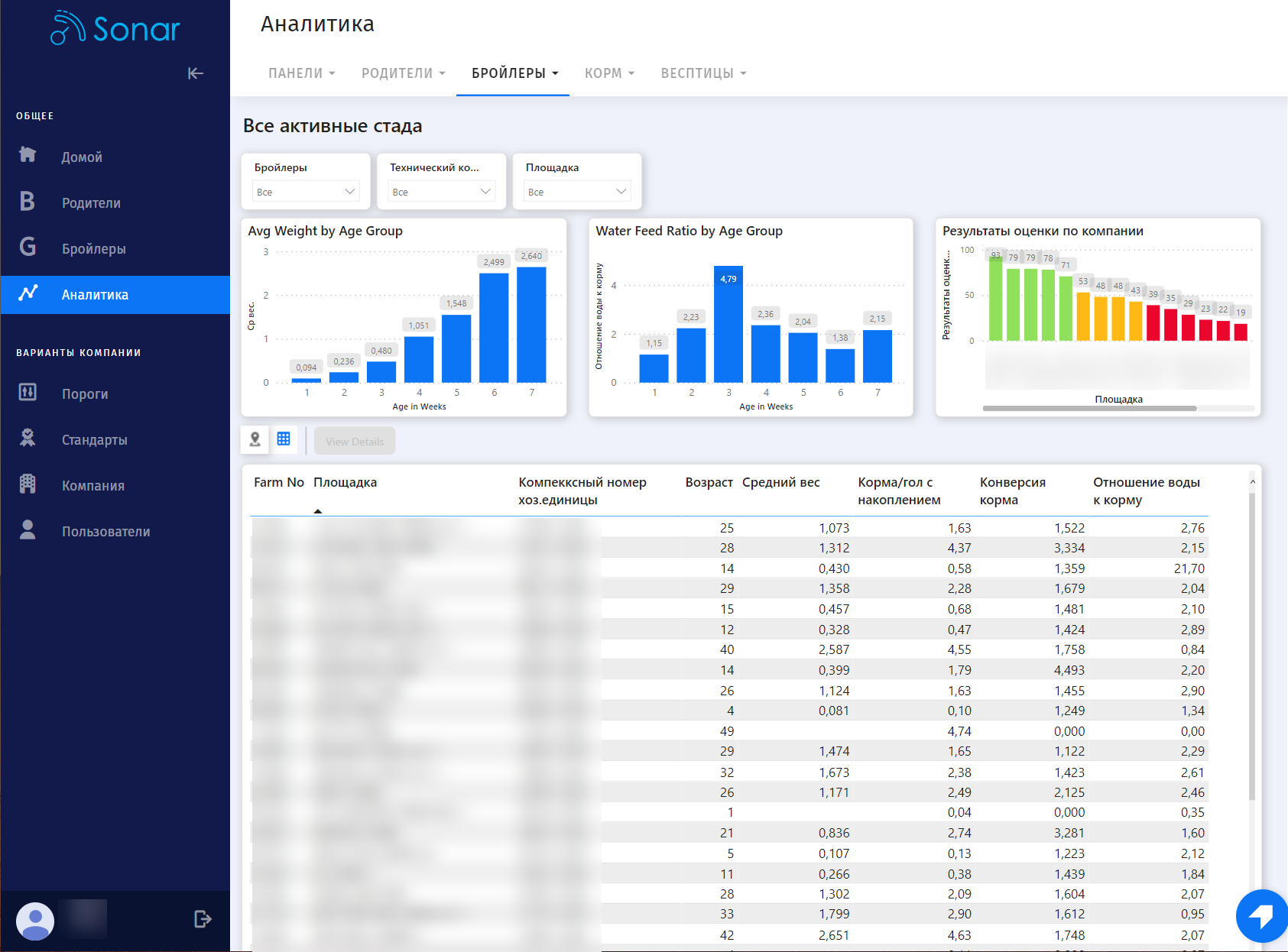The height and width of the screenshot is (952, 1288).
Task: Sort by Средний вес column header
Action: [780, 482]
